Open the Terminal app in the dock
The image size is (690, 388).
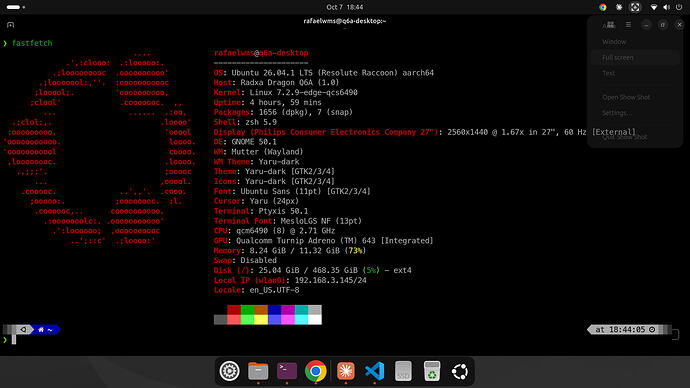(x=287, y=371)
